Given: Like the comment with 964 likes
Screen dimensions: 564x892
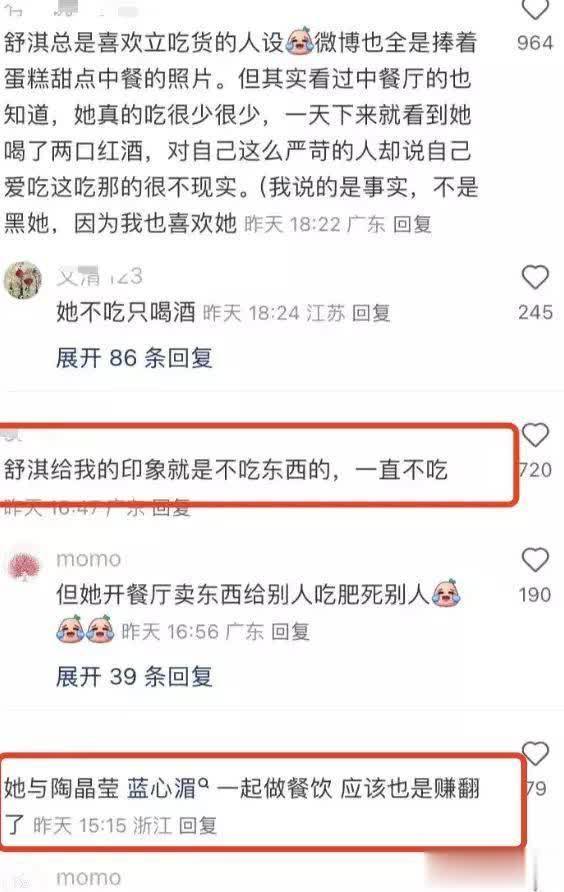Looking at the screenshot, I should point(535,9).
